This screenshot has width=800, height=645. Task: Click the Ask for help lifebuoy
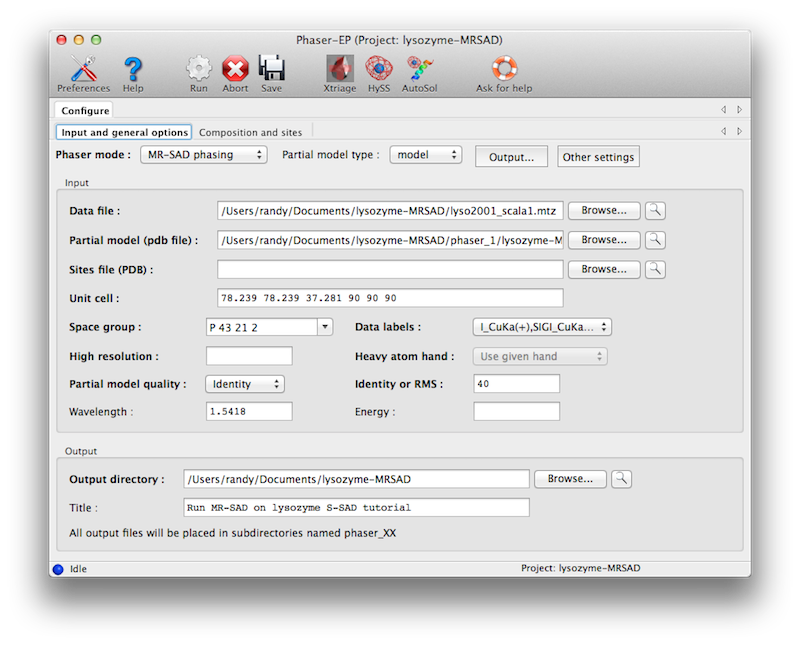point(504,70)
